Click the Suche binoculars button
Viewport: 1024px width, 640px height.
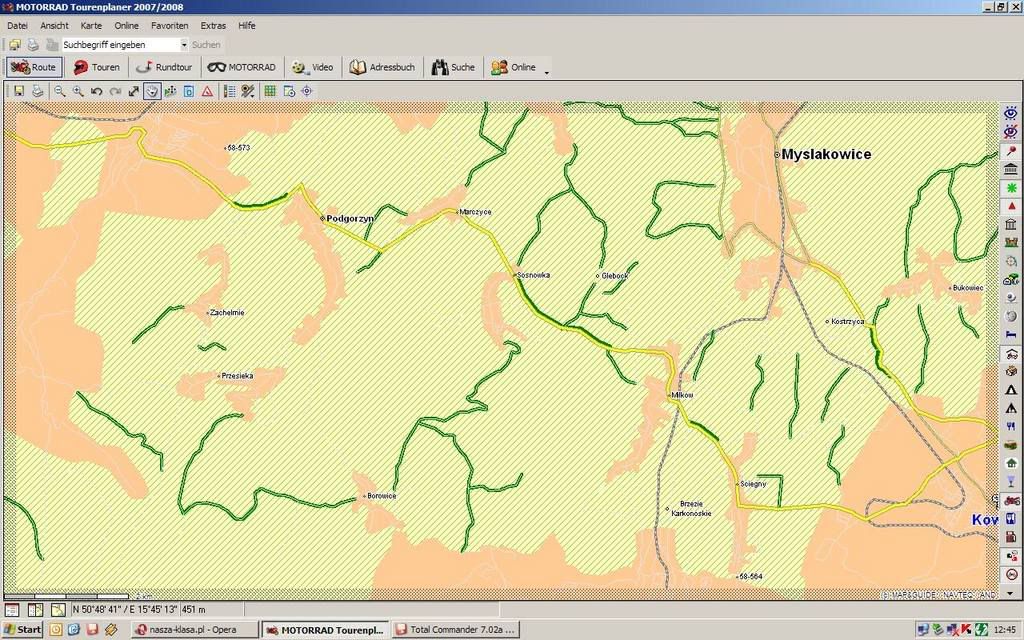pyautogui.click(x=453, y=67)
